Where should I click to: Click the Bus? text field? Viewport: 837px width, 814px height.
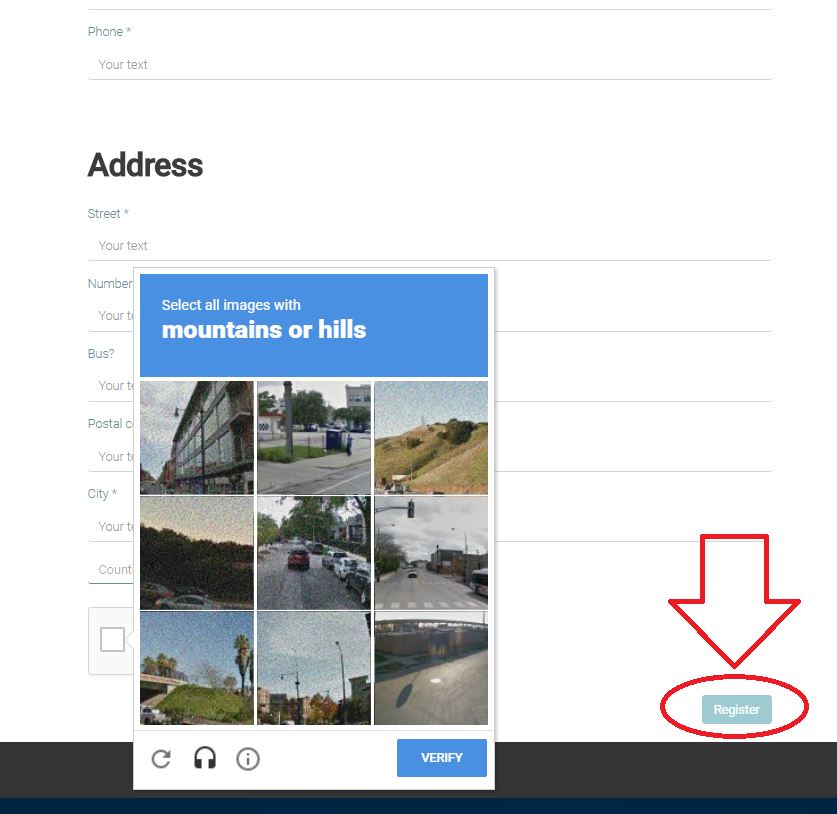pos(630,386)
